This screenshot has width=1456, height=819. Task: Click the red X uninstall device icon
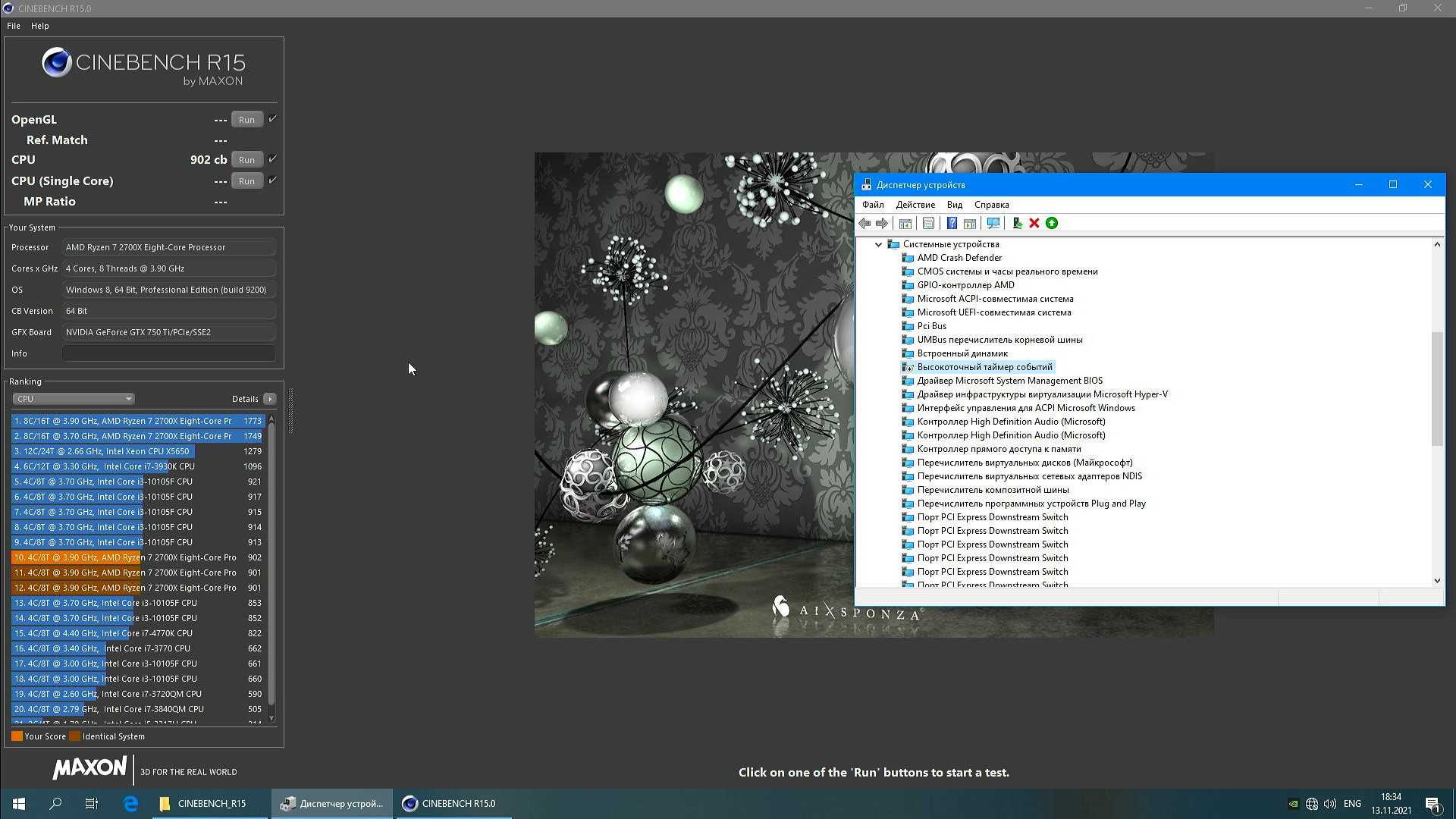pyautogui.click(x=1034, y=223)
